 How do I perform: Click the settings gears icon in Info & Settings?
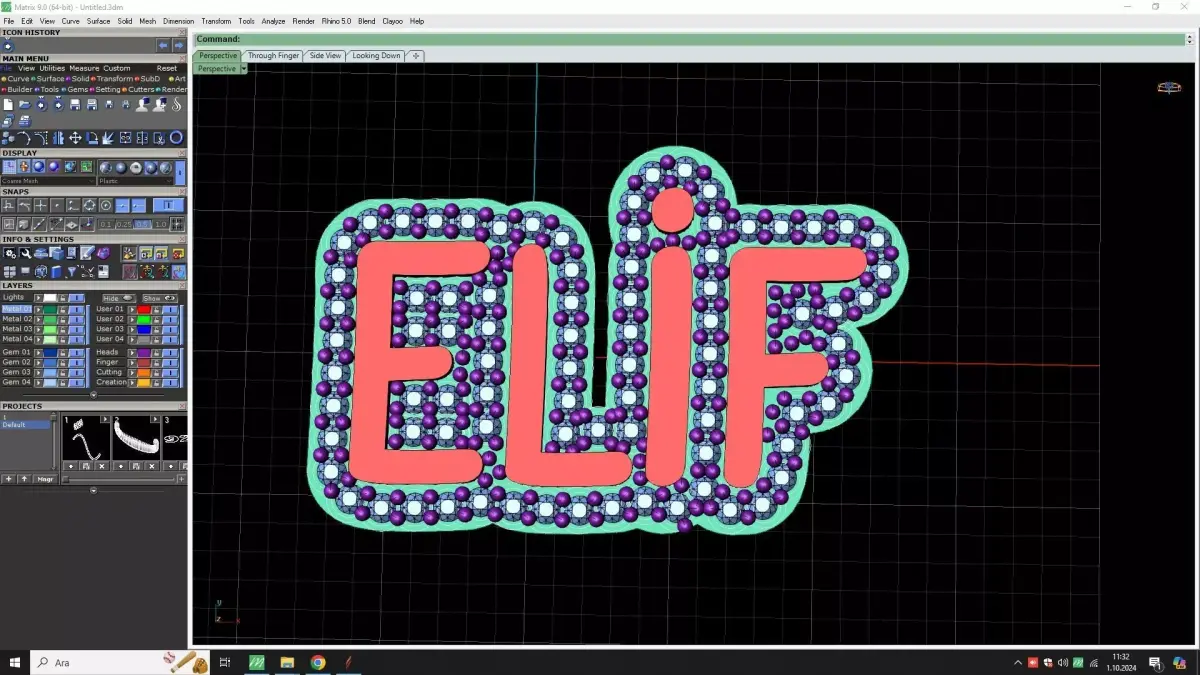[x=10, y=254]
